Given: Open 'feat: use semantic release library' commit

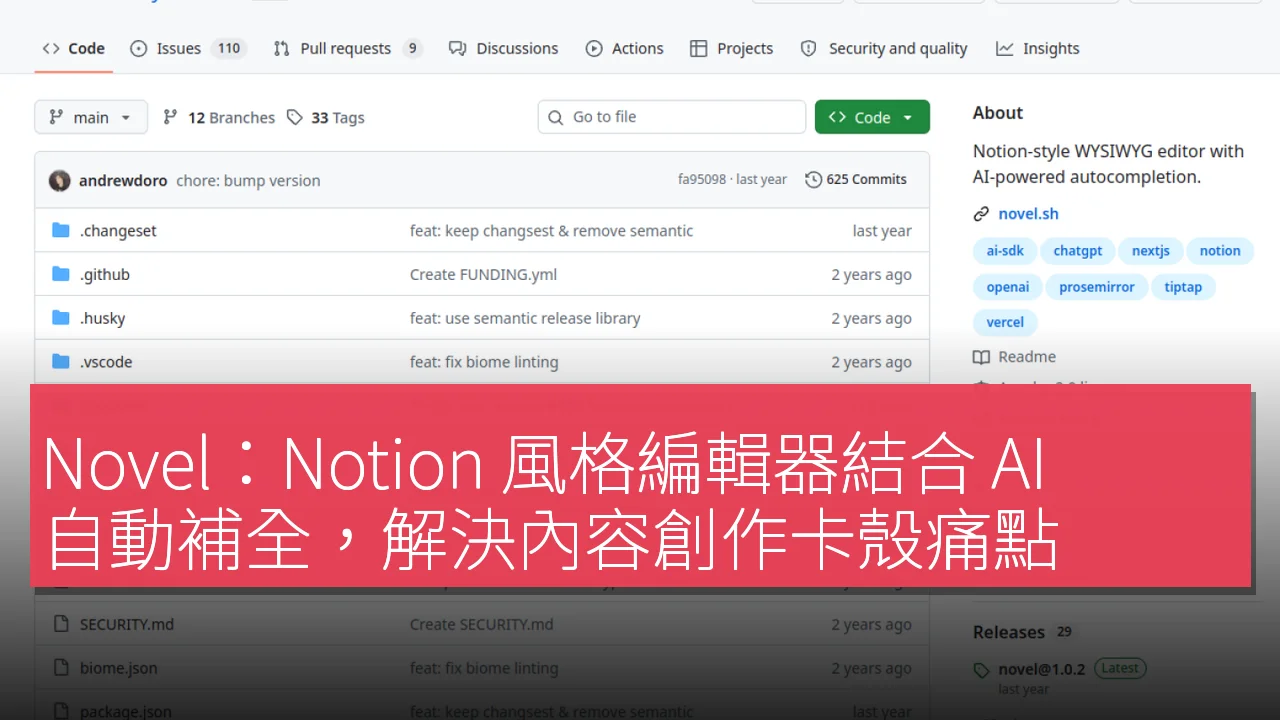Looking at the screenshot, I should pyautogui.click(x=525, y=318).
